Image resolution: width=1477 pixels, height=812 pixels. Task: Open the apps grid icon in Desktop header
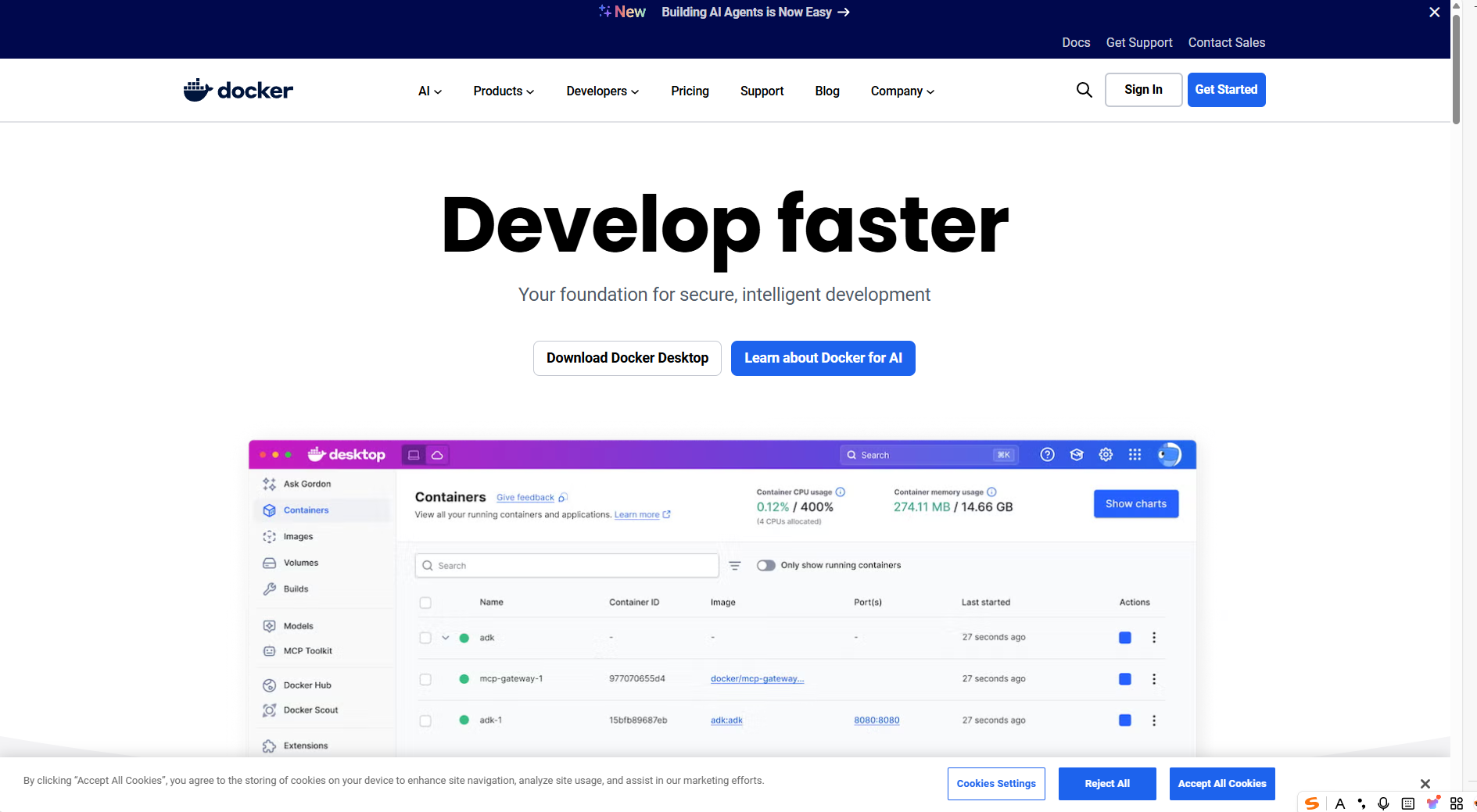click(x=1135, y=455)
